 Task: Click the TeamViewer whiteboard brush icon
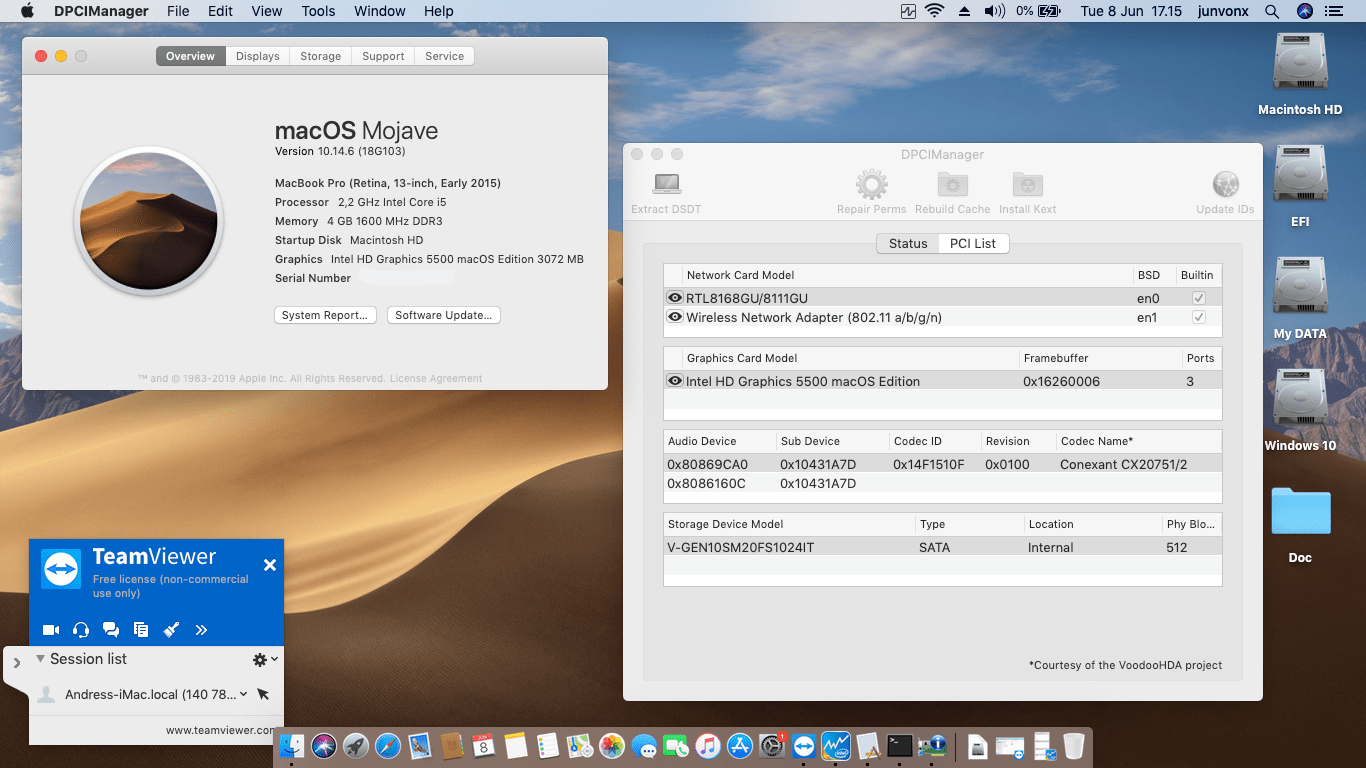171,630
